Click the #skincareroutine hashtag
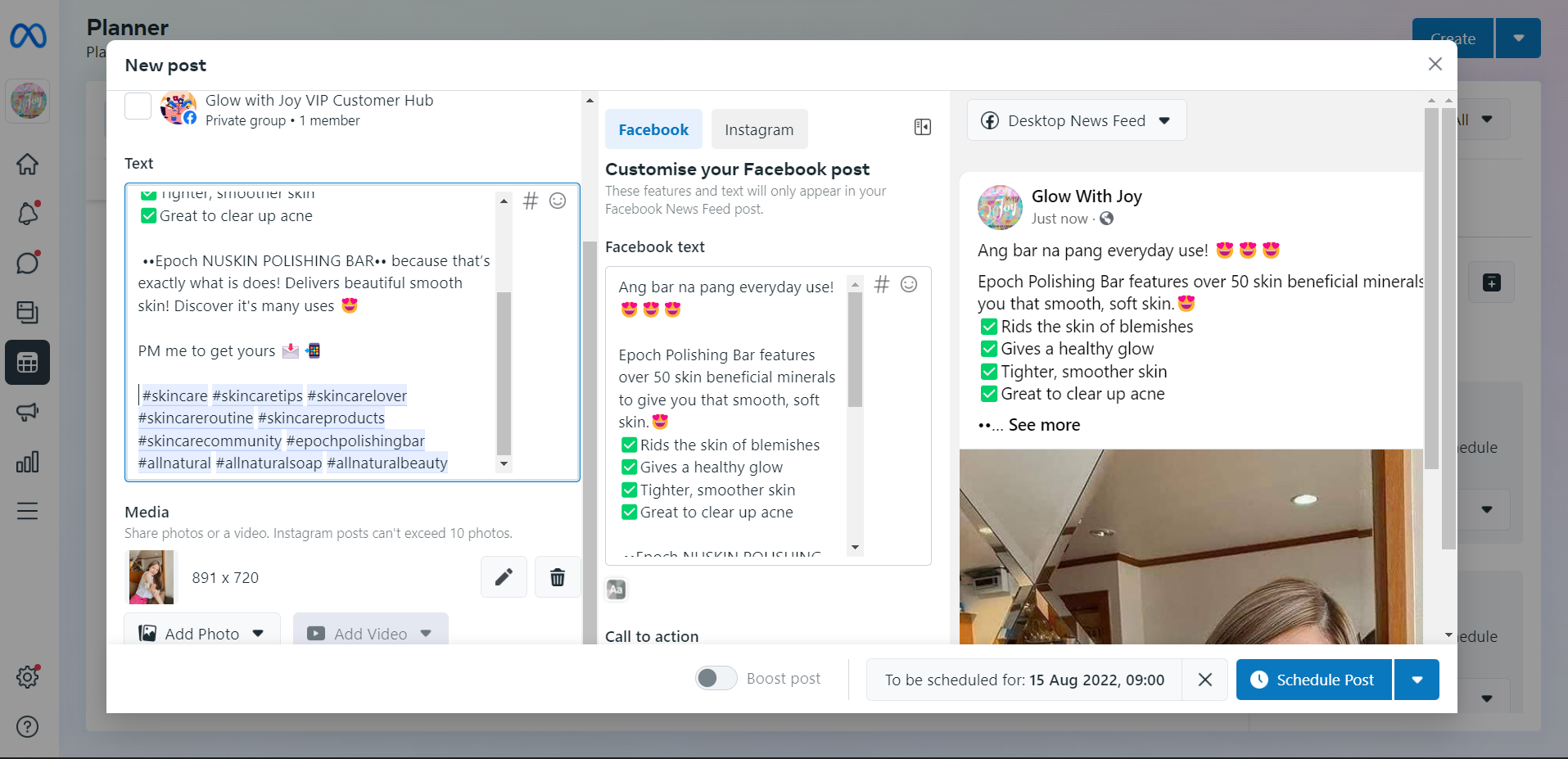Image resolution: width=1568 pixels, height=759 pixels. [x=196, y=418]
